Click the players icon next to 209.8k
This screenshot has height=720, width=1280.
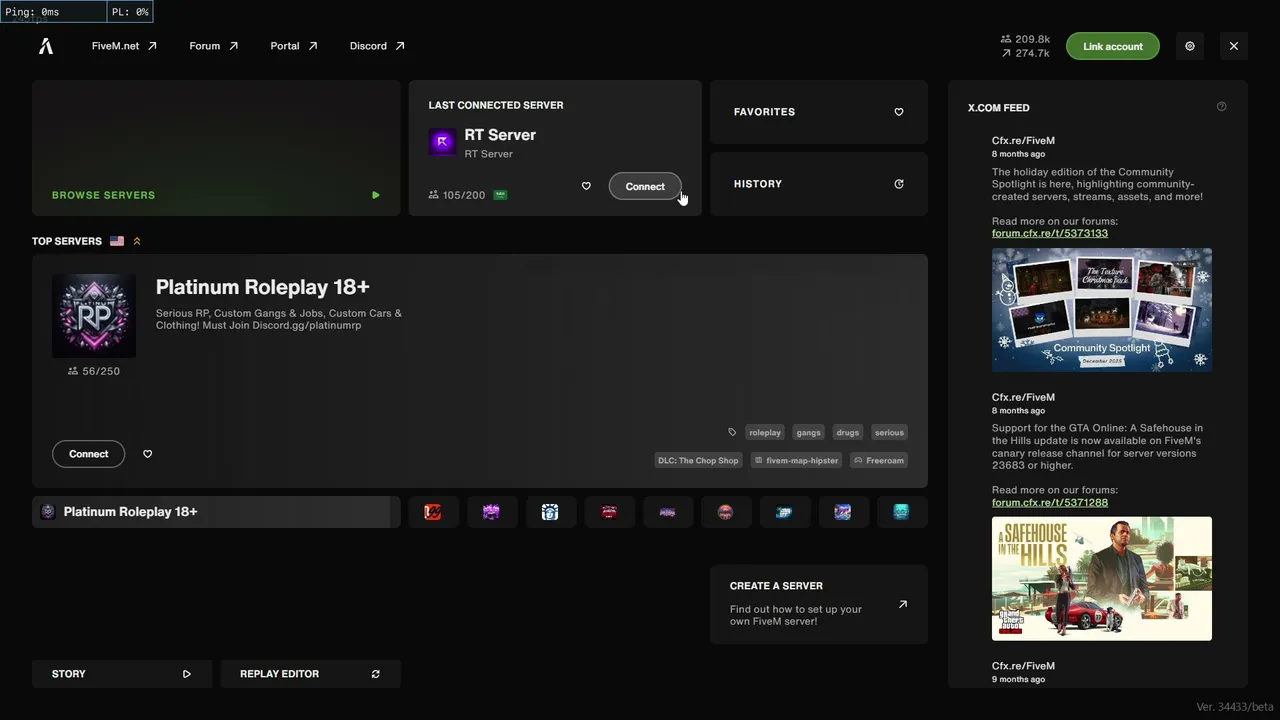click(1006, 39)
